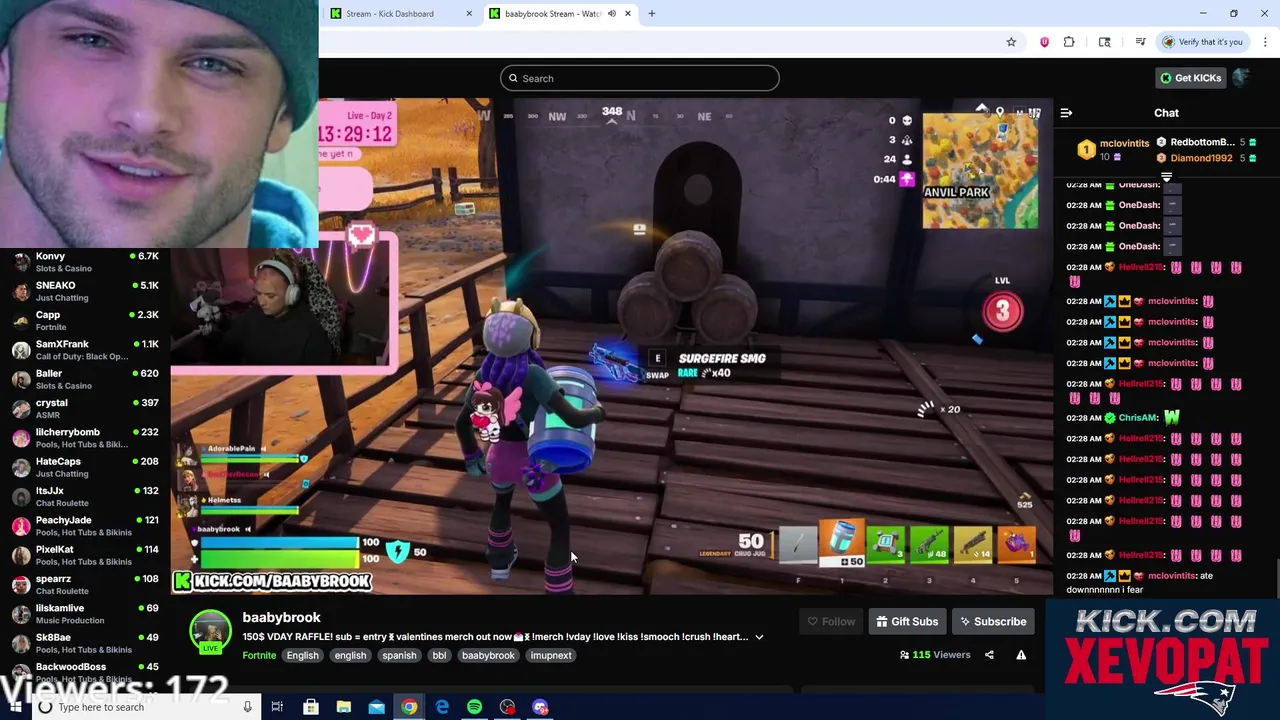Open Mail app from taskbar
This screenshot has width=1280, height=720.
tap(376, 707)
